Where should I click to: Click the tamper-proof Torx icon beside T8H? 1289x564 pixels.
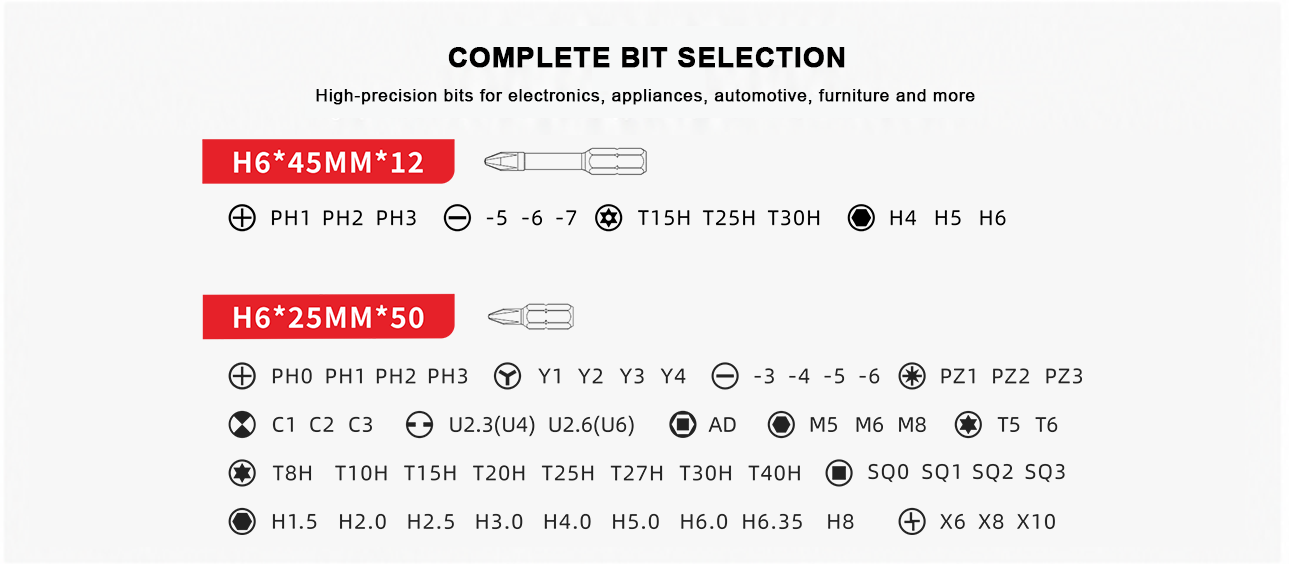tap(242, 472)
